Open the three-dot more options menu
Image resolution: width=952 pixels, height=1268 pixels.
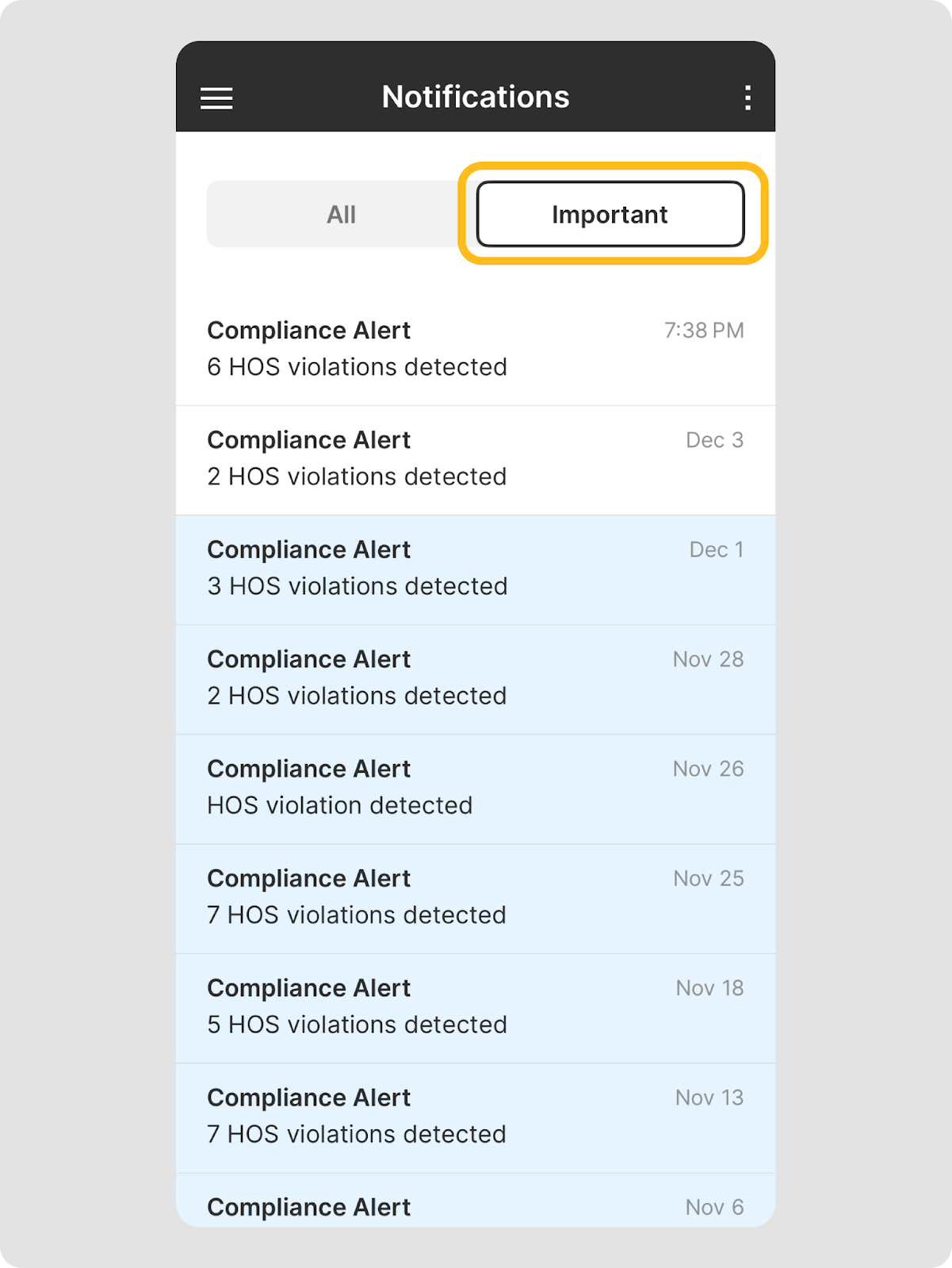point(747,98)
